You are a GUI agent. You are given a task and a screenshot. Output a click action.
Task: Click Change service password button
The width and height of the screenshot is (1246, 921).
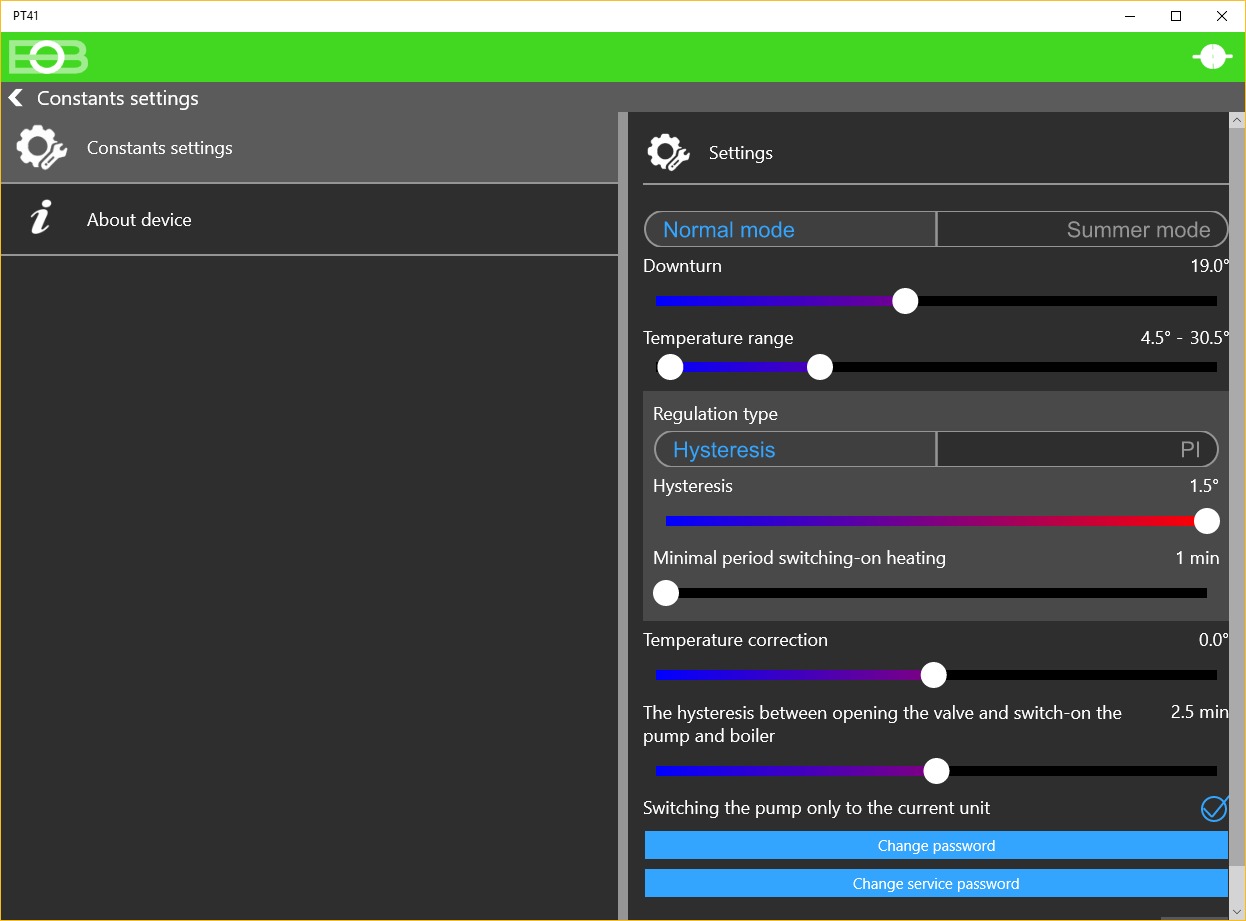pos(936,884)
